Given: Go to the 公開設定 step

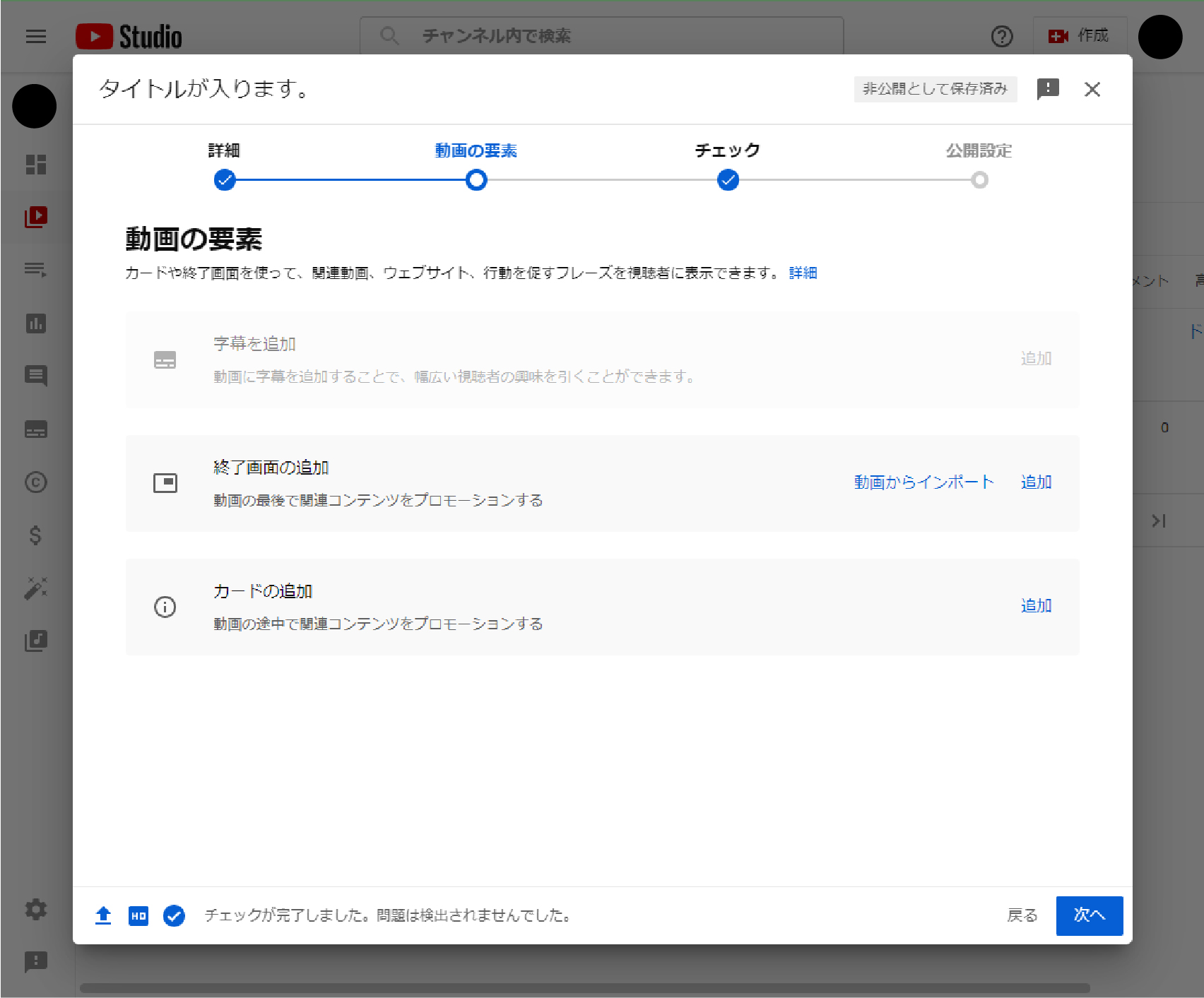Looking at the screenshot, I should (979, 180).
